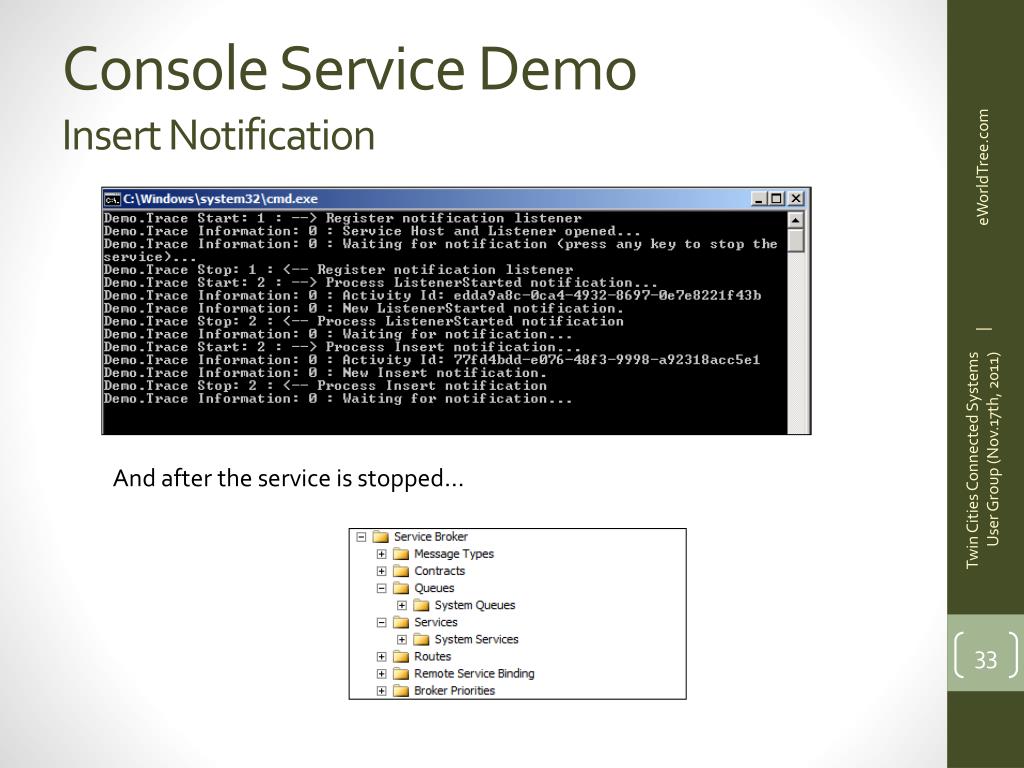This screenshot has height=768, width=1024.
Task: Expand the Remote Service Binding node
Action: pyautogui.click(x=381, y=673)
